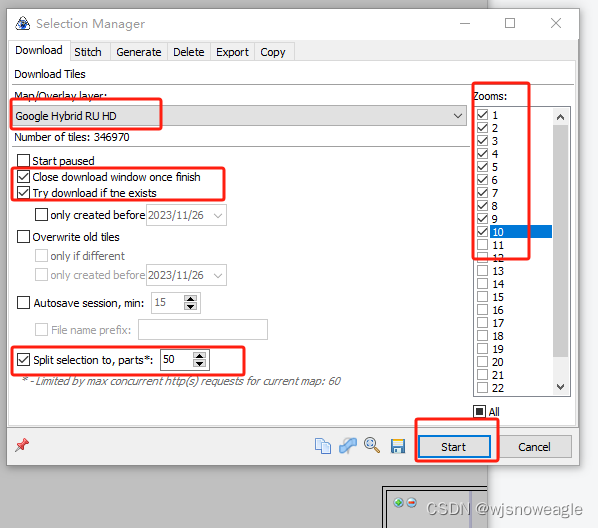
Task: Click the green plus icon in background window
Action: click(x=399, y=502)
